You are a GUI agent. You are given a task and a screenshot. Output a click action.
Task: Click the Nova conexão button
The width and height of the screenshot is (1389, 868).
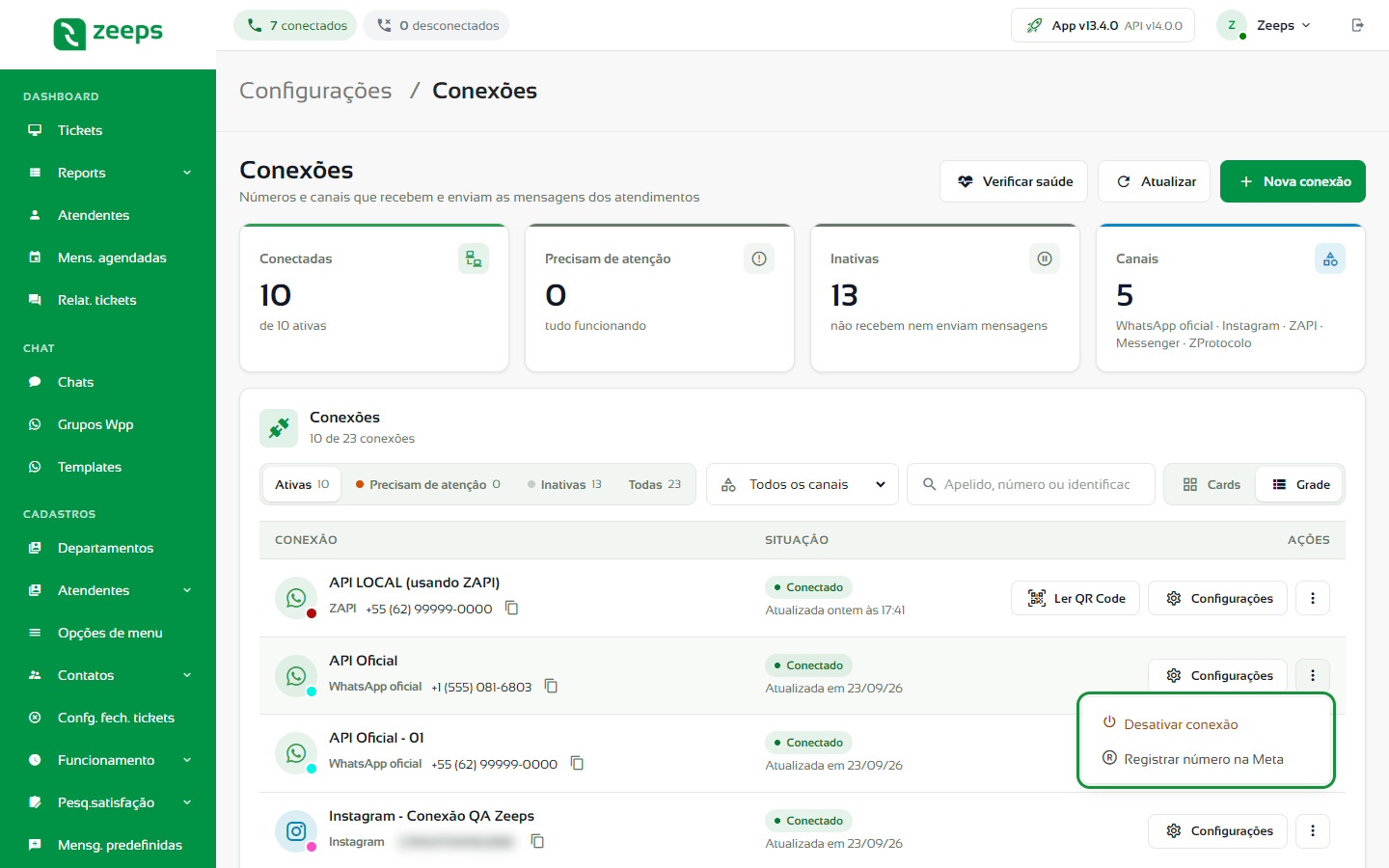[1293, 181]
